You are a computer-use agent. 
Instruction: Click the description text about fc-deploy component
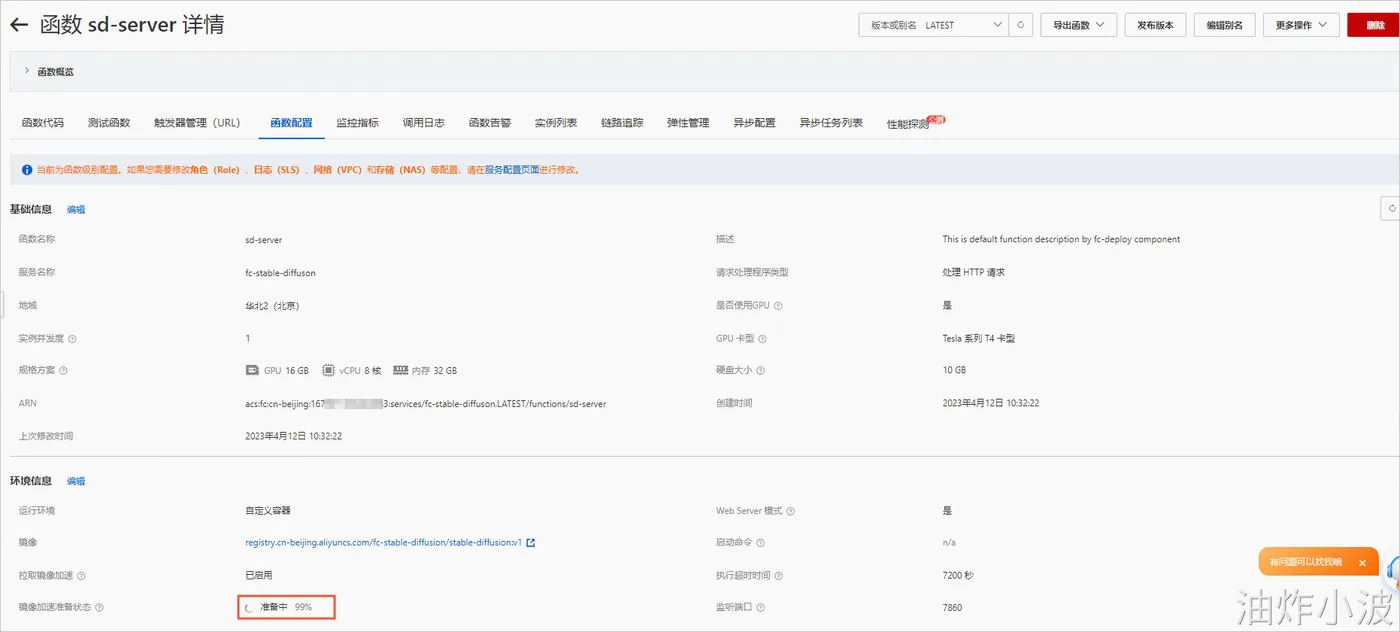pos(1061,240)
